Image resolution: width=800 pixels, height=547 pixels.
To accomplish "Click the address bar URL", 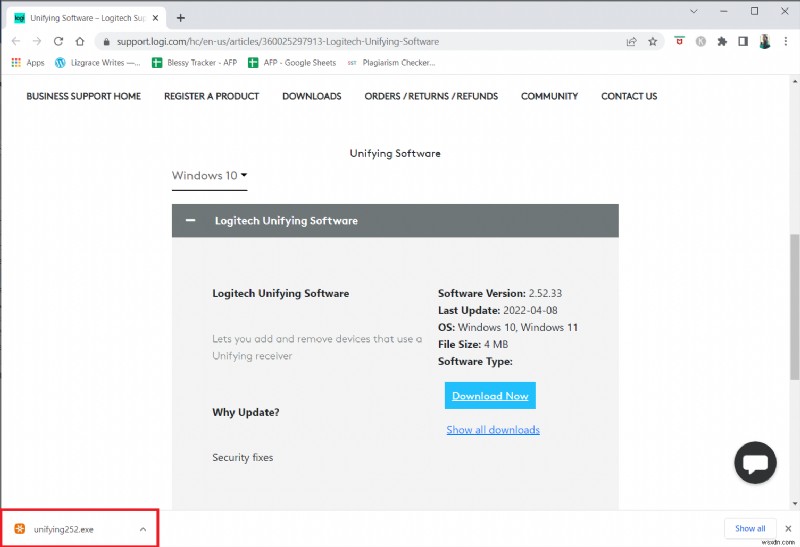I will pos(278,42).
